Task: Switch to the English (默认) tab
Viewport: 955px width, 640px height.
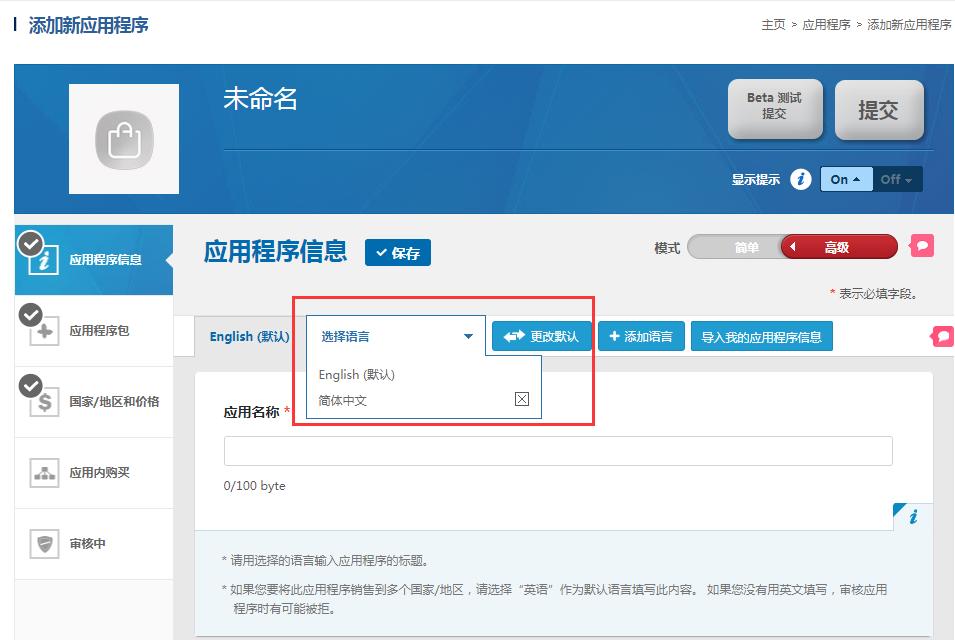Action: [248, 337]
